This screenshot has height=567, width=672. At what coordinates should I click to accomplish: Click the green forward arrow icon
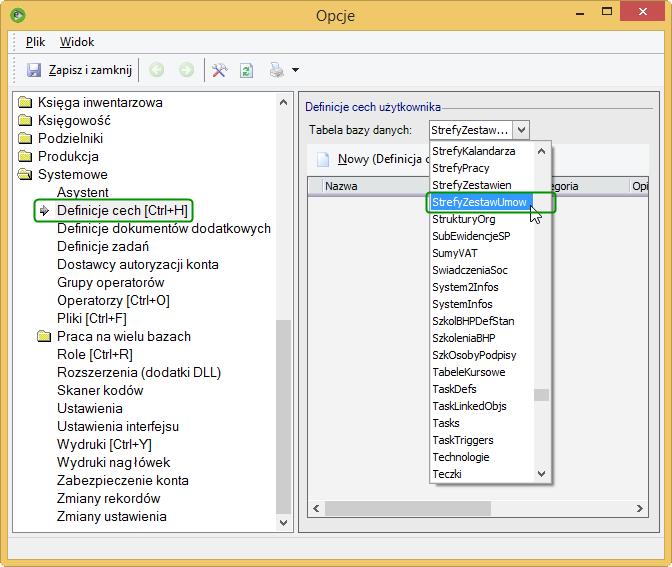186,69
